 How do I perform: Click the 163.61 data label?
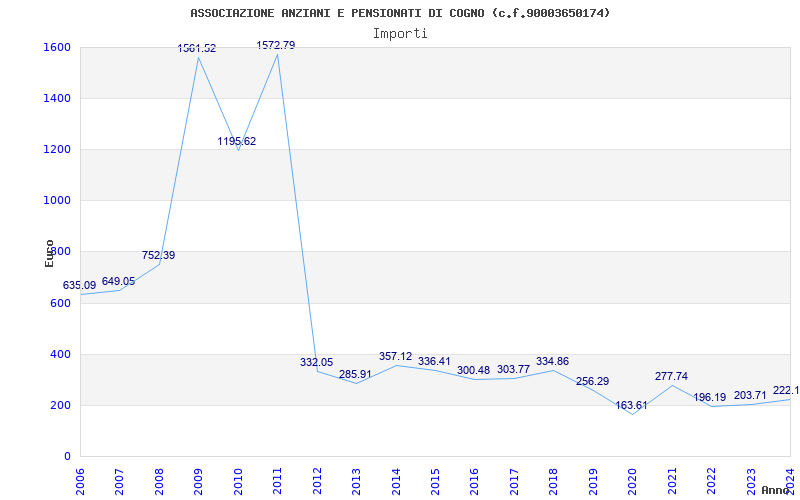(631, 405)
